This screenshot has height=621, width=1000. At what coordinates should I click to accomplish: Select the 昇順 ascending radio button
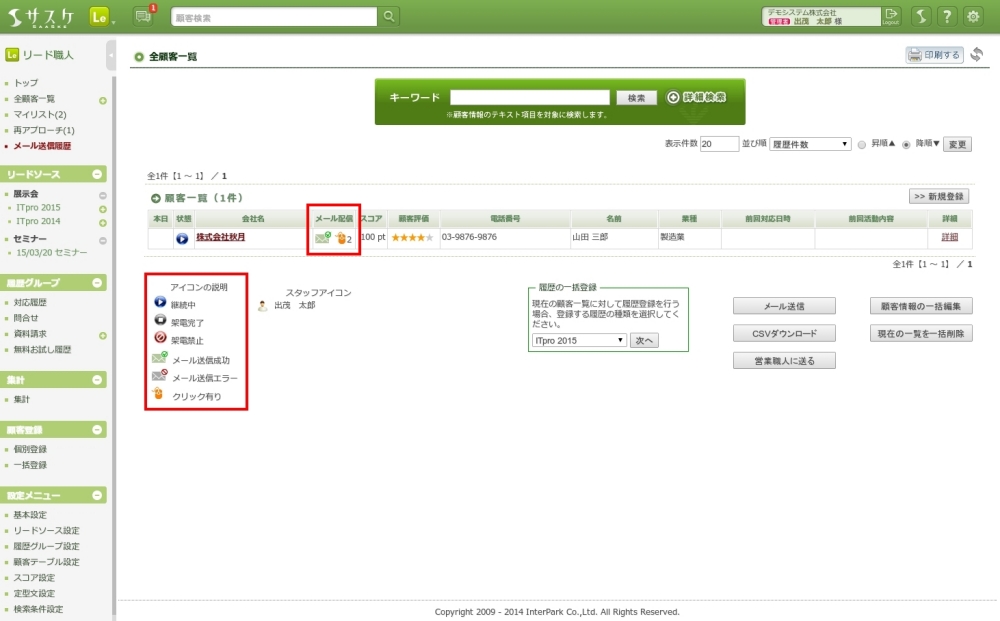[x=862, y=144]
